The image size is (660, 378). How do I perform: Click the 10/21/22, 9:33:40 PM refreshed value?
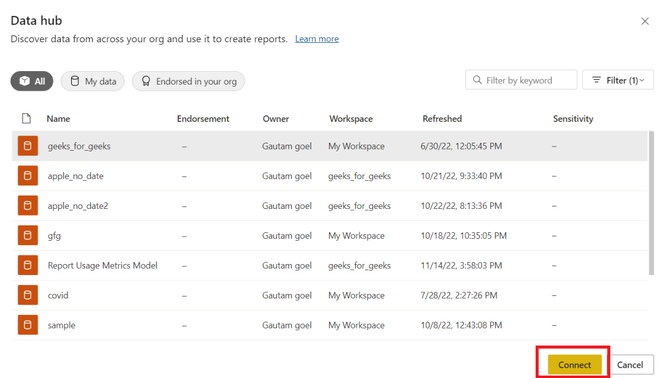(x=461, y=176)
